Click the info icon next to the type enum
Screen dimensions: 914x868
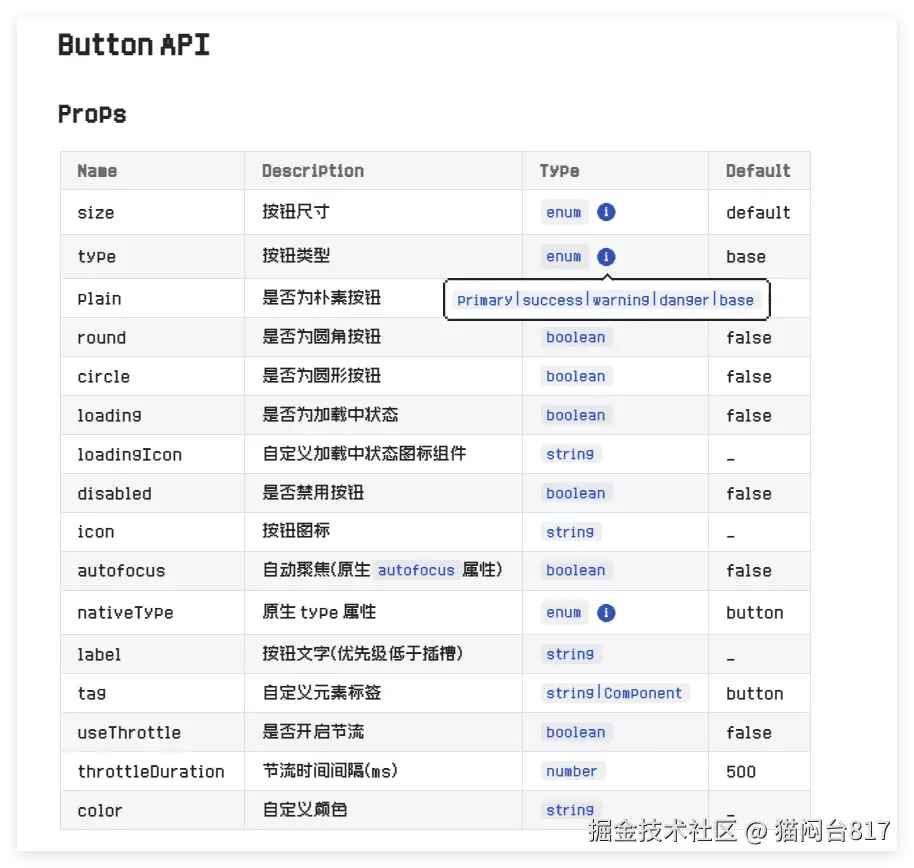[606, 256]
